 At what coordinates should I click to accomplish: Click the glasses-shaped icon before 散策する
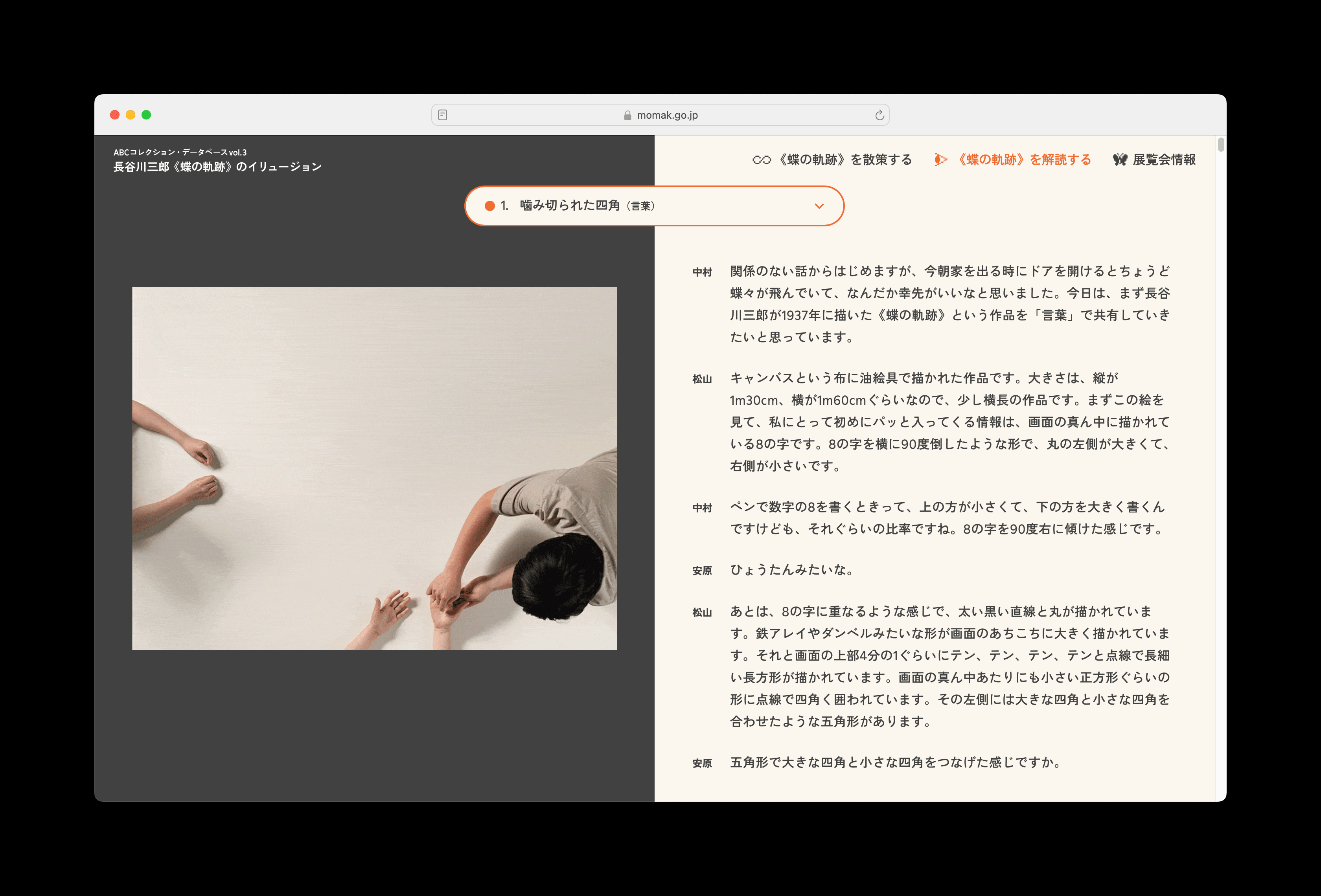(x=762, y=160)
